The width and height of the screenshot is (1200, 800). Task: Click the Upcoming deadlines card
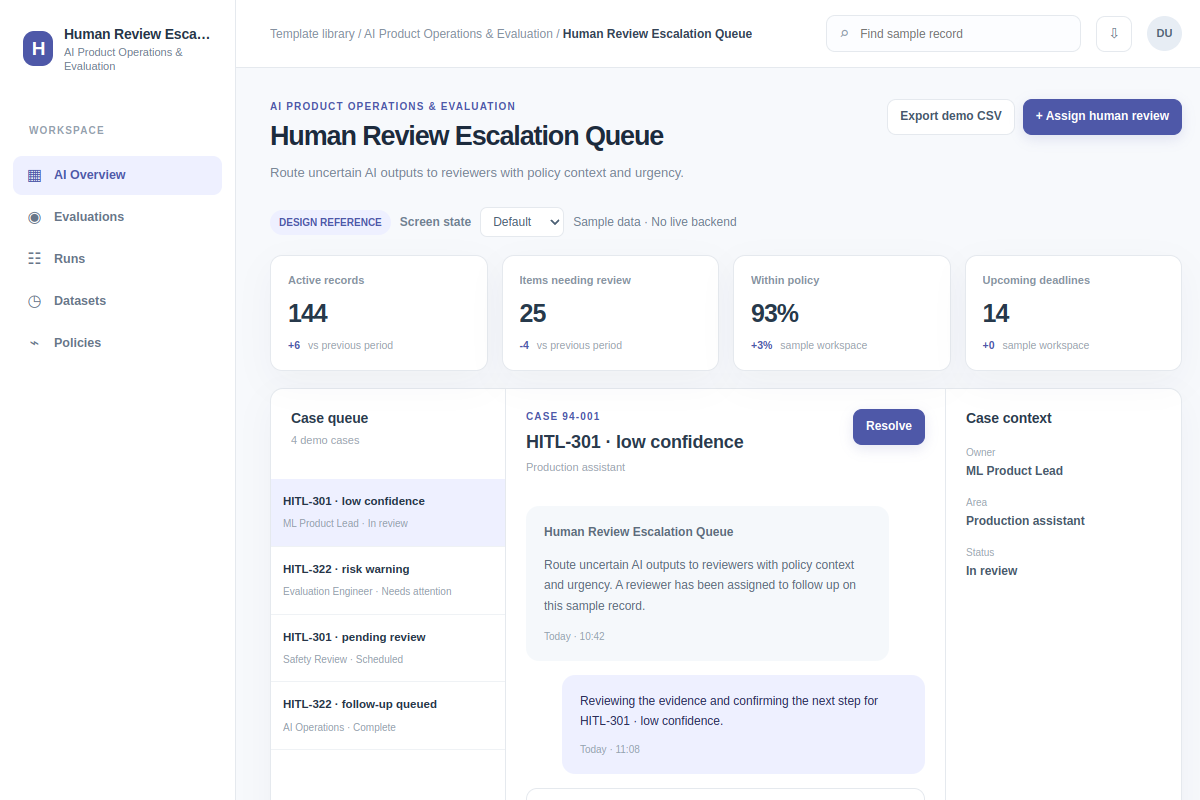click(1073, 313)
